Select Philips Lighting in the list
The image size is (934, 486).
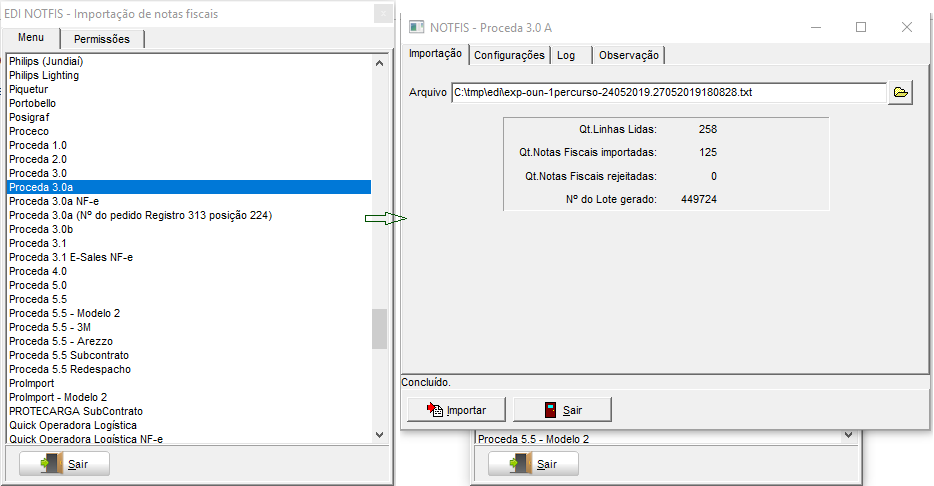point(189,75)
